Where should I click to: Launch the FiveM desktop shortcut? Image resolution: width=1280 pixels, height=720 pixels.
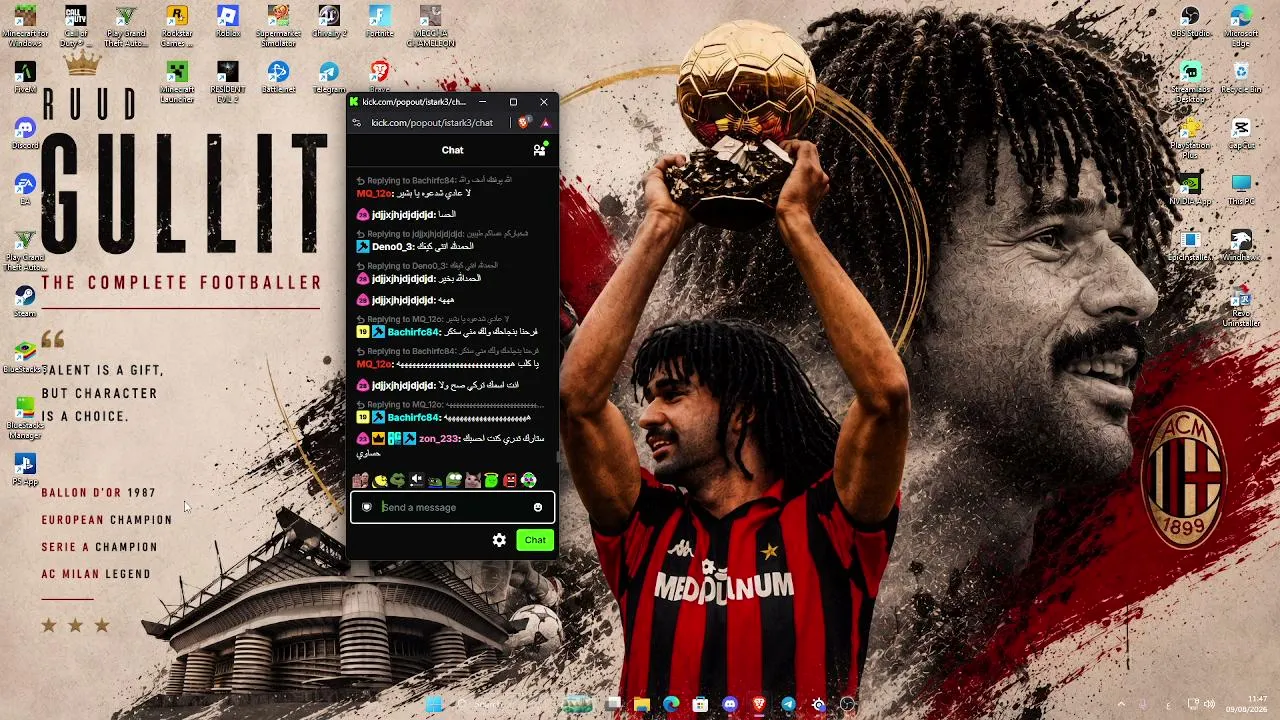click(x=25, y=77)
